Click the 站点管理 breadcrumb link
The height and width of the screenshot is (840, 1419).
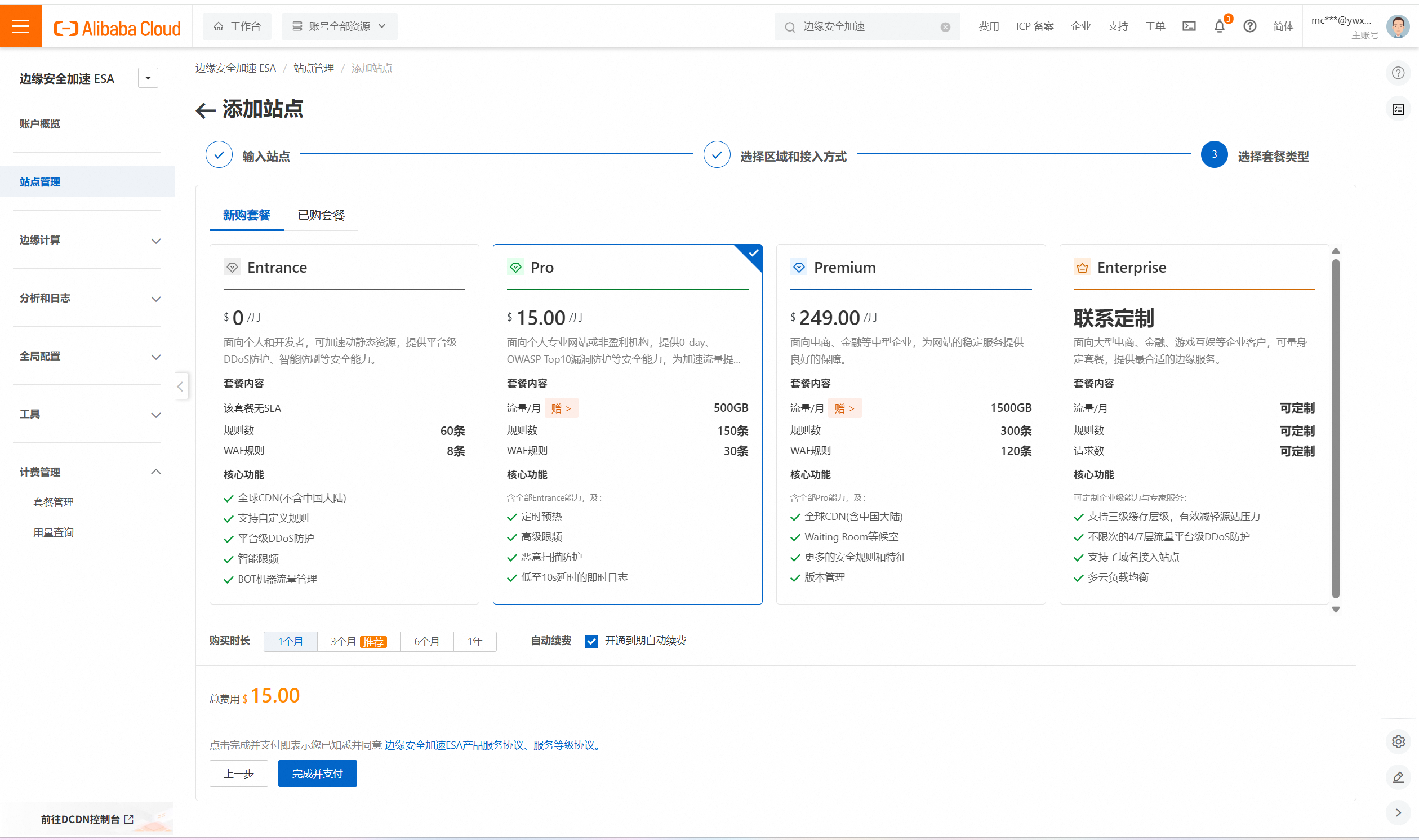coord(313,69)
